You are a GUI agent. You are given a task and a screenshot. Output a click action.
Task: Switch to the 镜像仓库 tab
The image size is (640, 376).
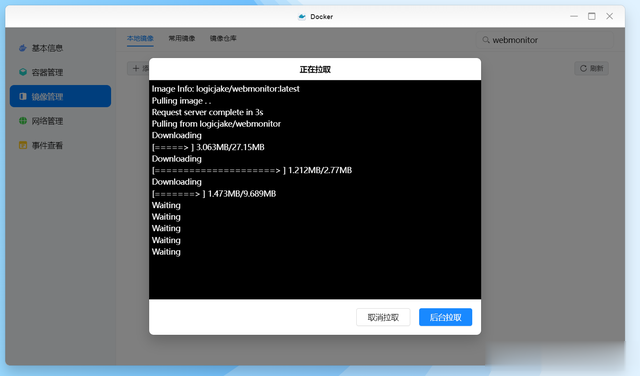coord(223,38)
